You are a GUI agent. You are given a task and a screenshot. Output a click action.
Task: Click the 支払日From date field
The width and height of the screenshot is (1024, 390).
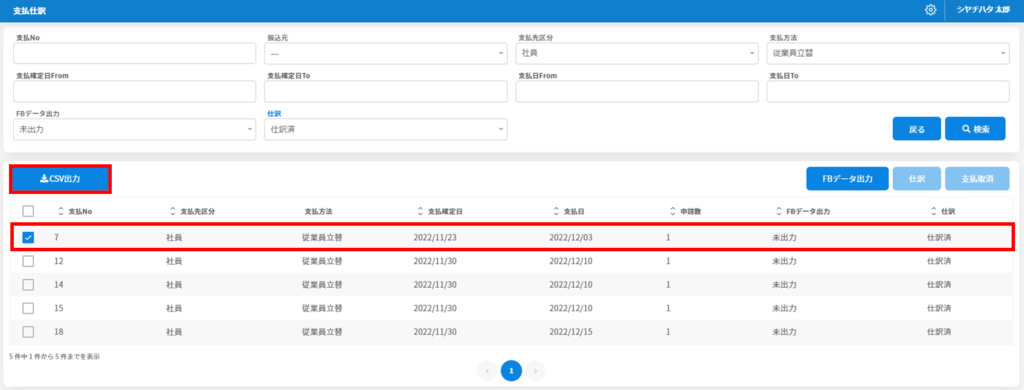637,91
